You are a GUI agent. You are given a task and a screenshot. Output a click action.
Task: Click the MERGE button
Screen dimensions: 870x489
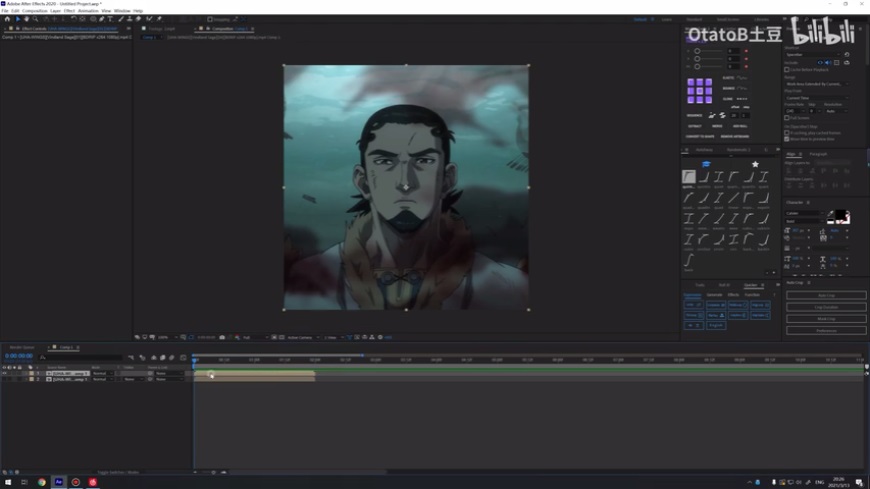[717, 126]
